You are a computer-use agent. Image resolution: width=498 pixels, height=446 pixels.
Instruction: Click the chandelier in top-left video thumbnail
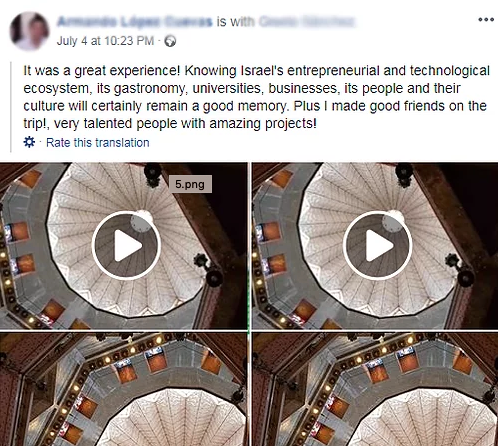click(153, 174)
